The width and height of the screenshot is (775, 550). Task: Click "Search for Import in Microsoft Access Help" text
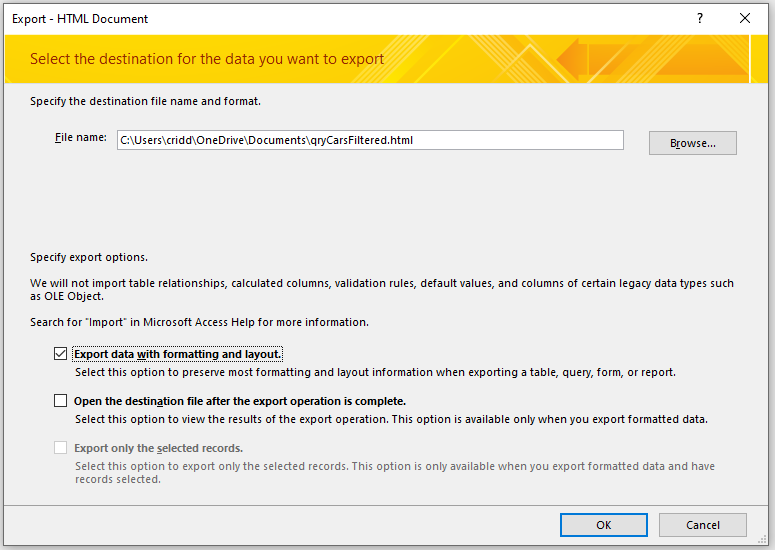pyautogui.click(x=199, y=322)
